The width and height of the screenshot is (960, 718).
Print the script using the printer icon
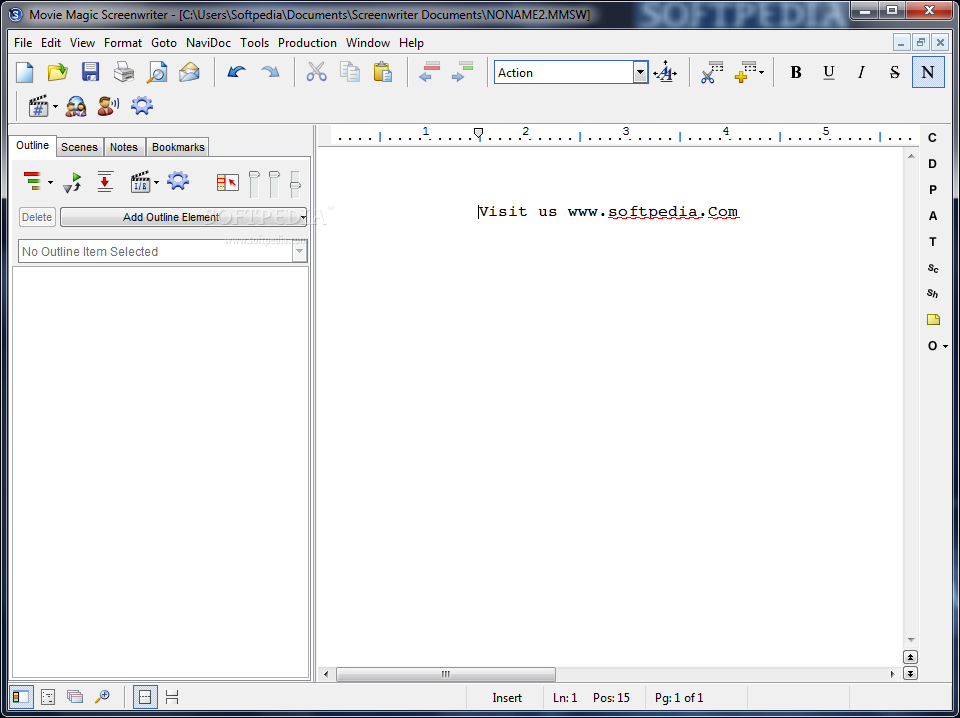pyautogui.click(x=124, y=72)
